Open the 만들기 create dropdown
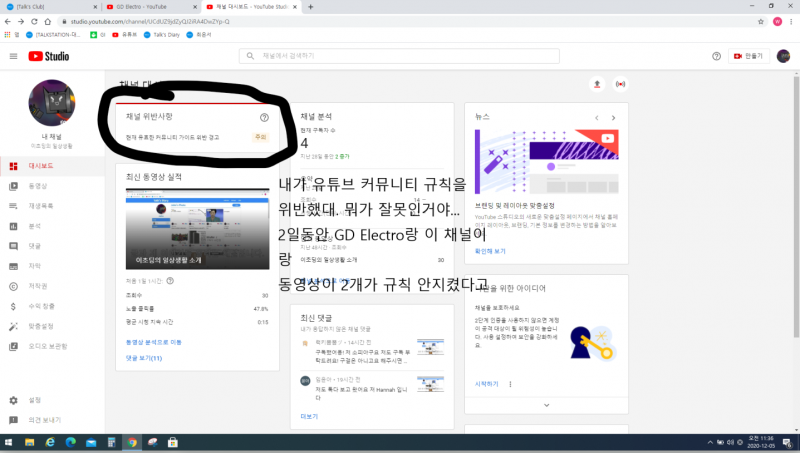The height and width of the screenshot is (453, 800). pos(746,56)
